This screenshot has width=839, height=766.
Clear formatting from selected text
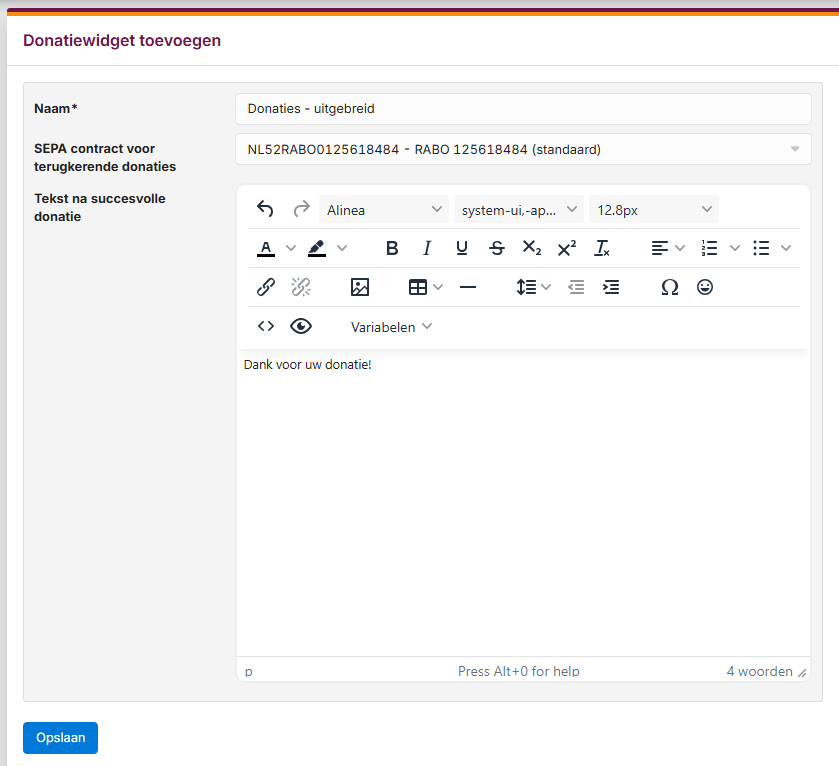point(602,248)
